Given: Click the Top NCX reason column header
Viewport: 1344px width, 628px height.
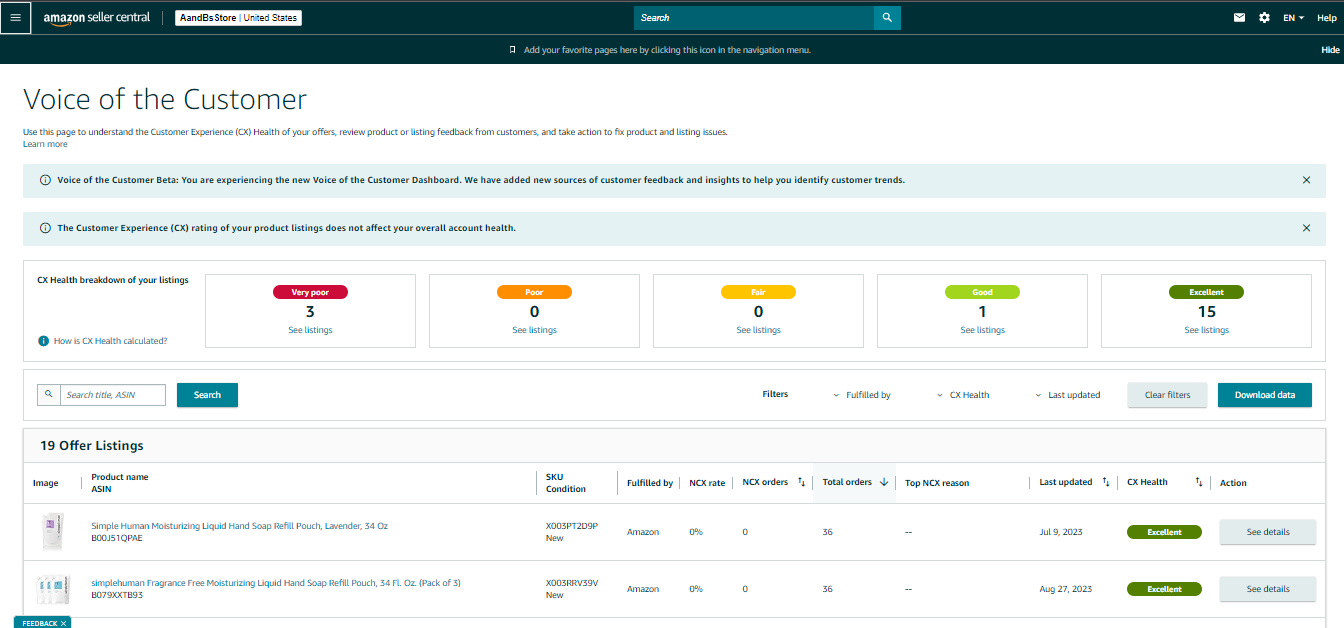Looking at the screenshot, I should tap(937, 482).
